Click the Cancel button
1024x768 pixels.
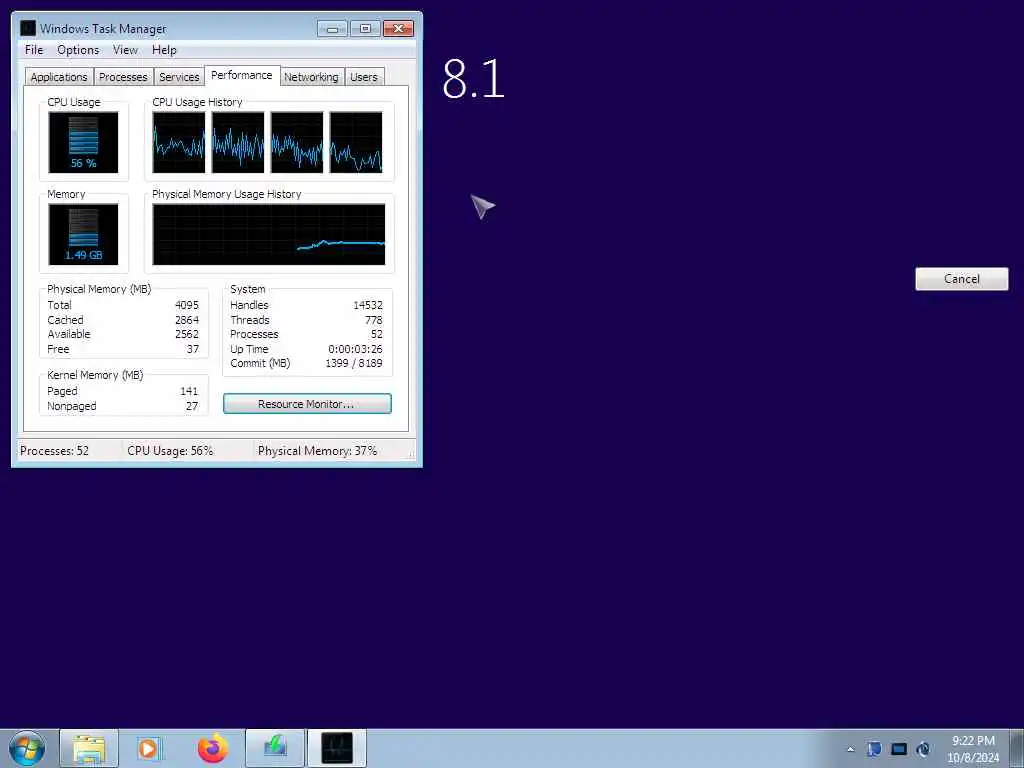click(961, 279)
